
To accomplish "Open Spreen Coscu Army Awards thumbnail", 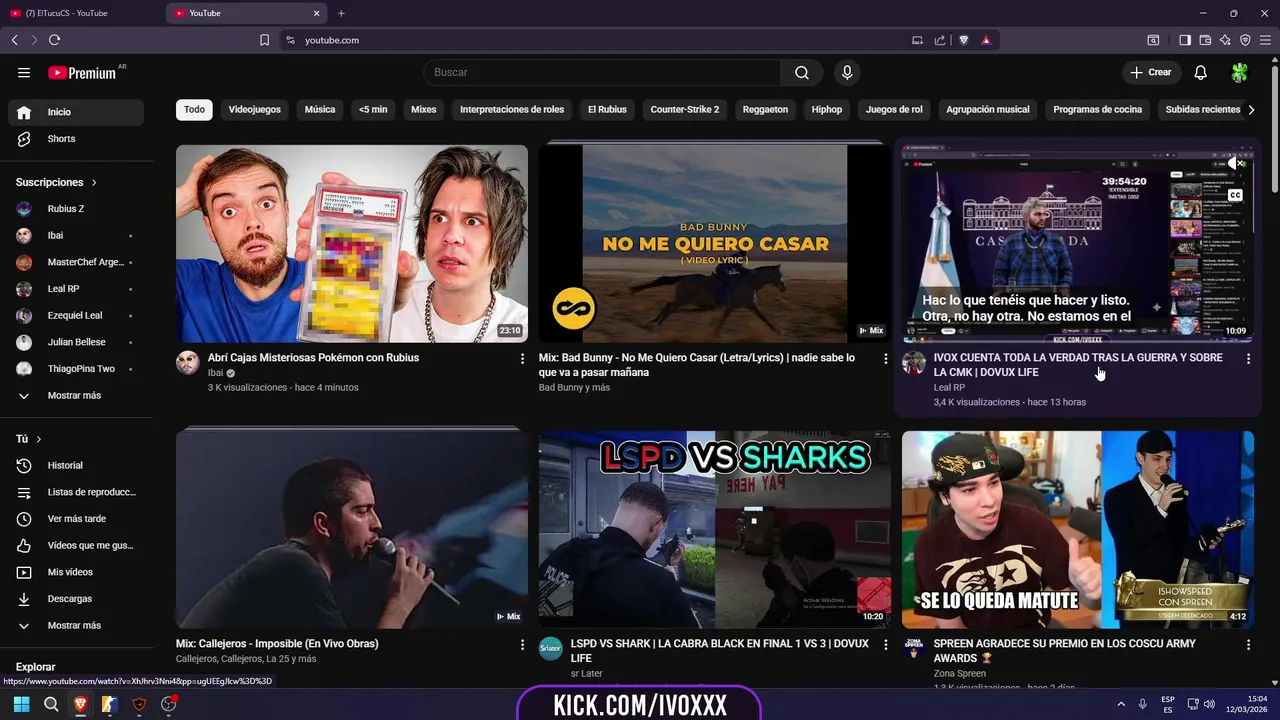I will point(1077,529).
